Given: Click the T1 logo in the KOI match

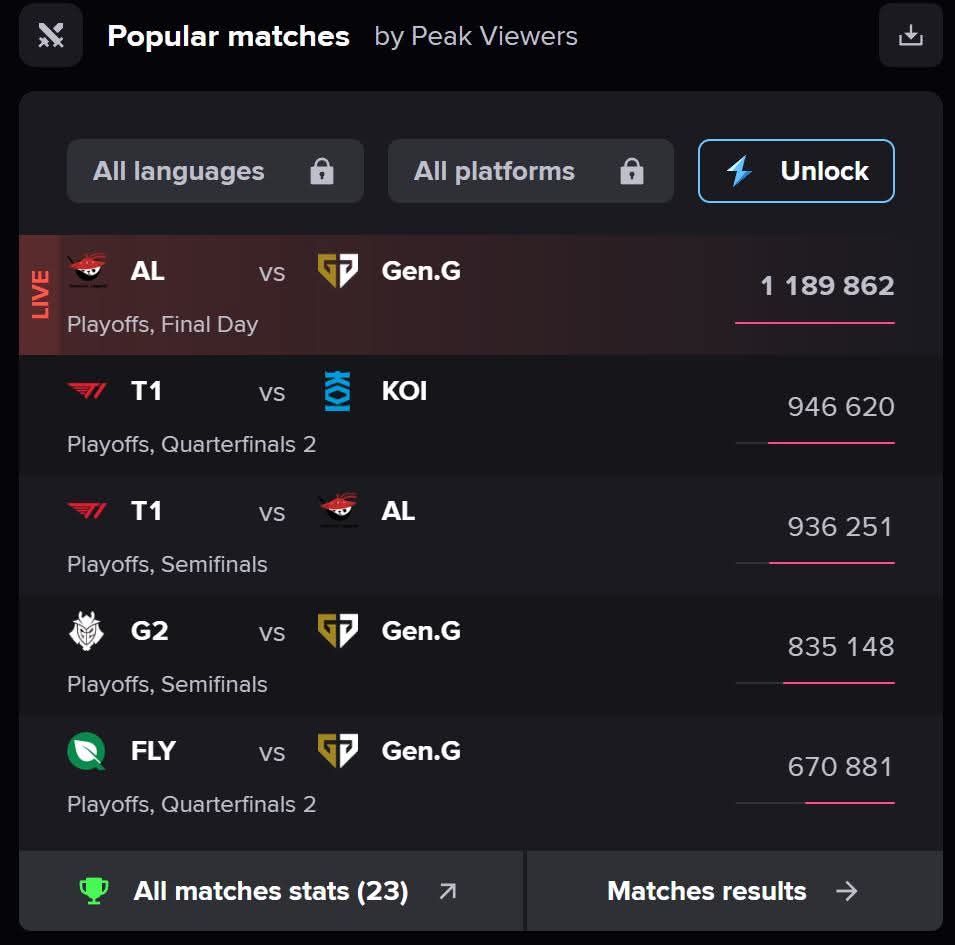Looking at the screenshot, I should point(86,391).
